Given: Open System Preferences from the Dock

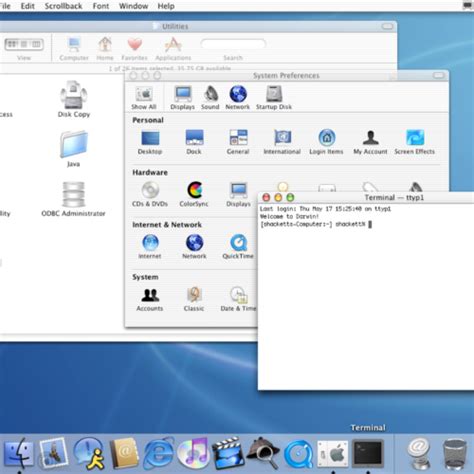Looking at the screenshot, I should pos(333,453).
